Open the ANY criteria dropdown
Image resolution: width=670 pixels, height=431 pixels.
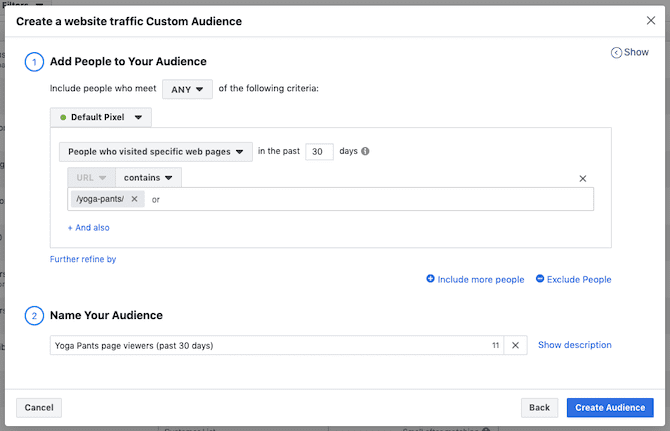coord(187,89)
